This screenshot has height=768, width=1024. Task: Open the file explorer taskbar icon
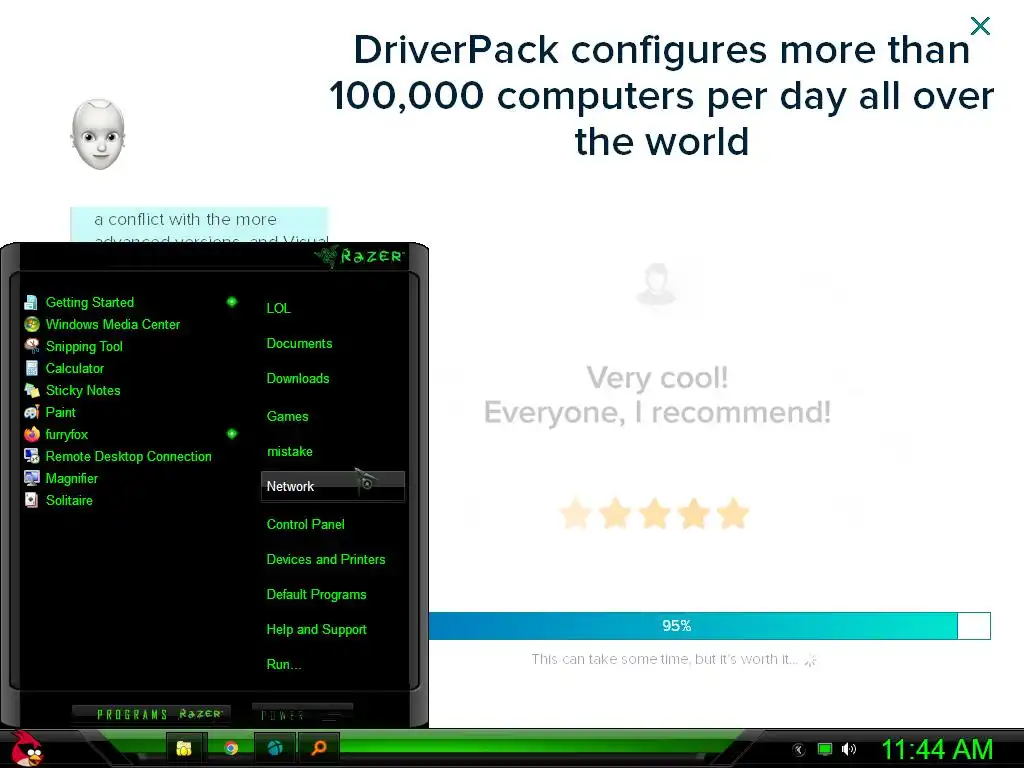coord(184,748)
